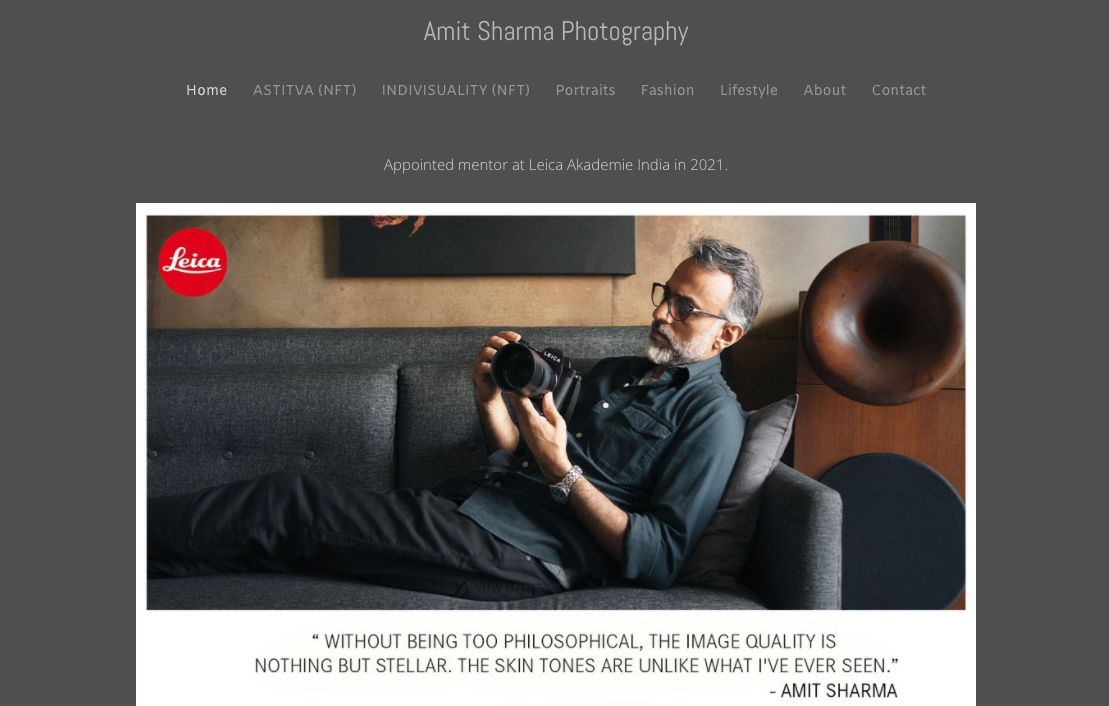Go to INDIVISUALITY (NFT) page

click(455, 90)
